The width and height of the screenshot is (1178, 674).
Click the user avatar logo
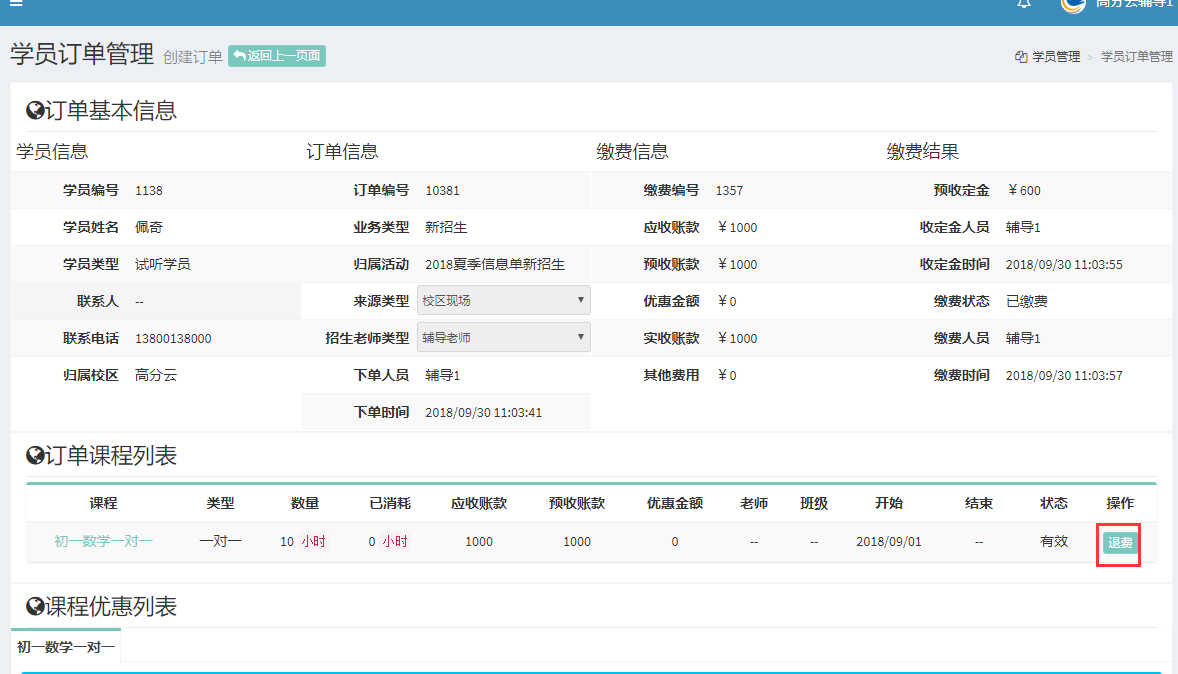click(x=1072, y=4)
